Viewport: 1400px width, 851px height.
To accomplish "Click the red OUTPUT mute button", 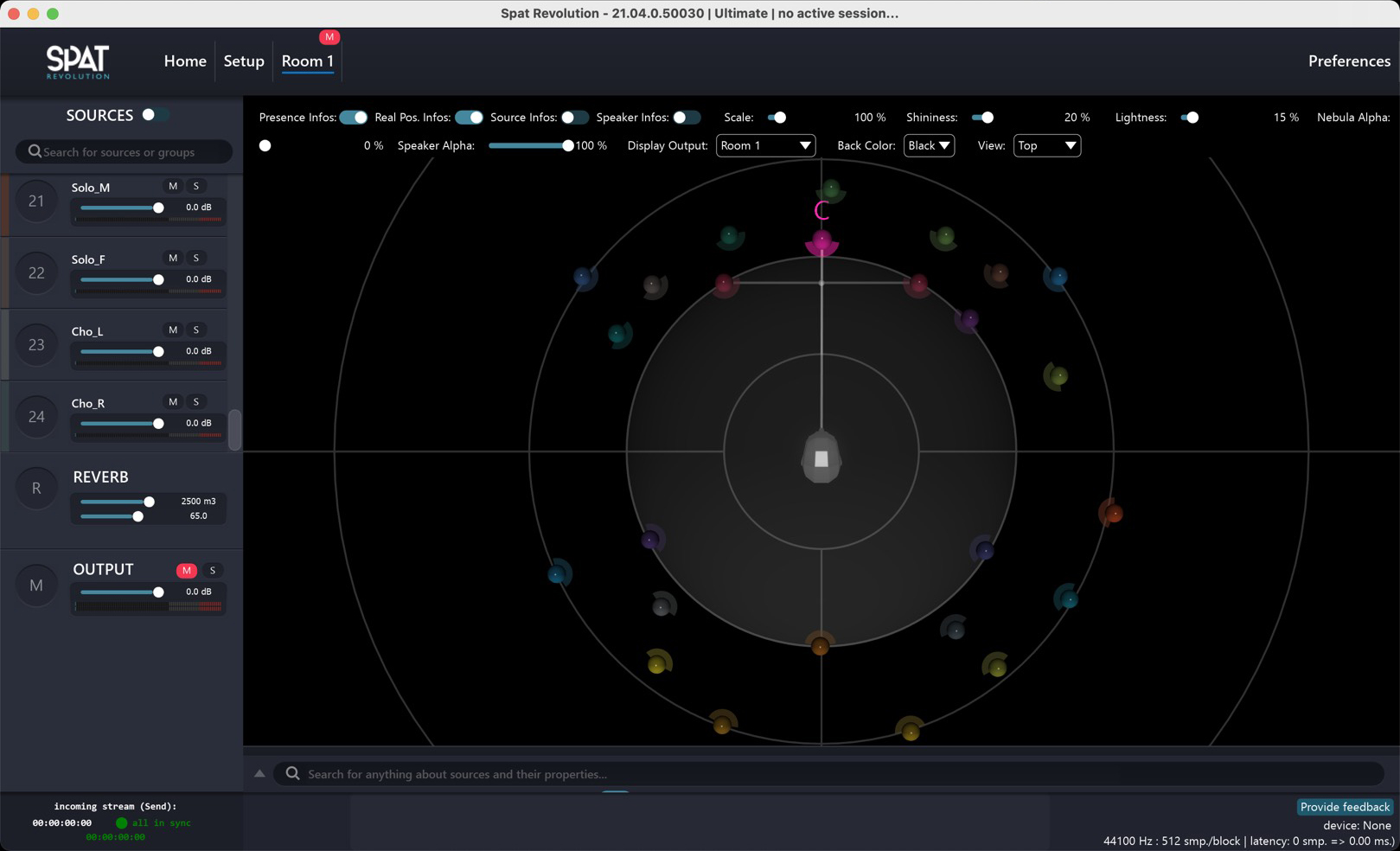I will tap(186, 570).
